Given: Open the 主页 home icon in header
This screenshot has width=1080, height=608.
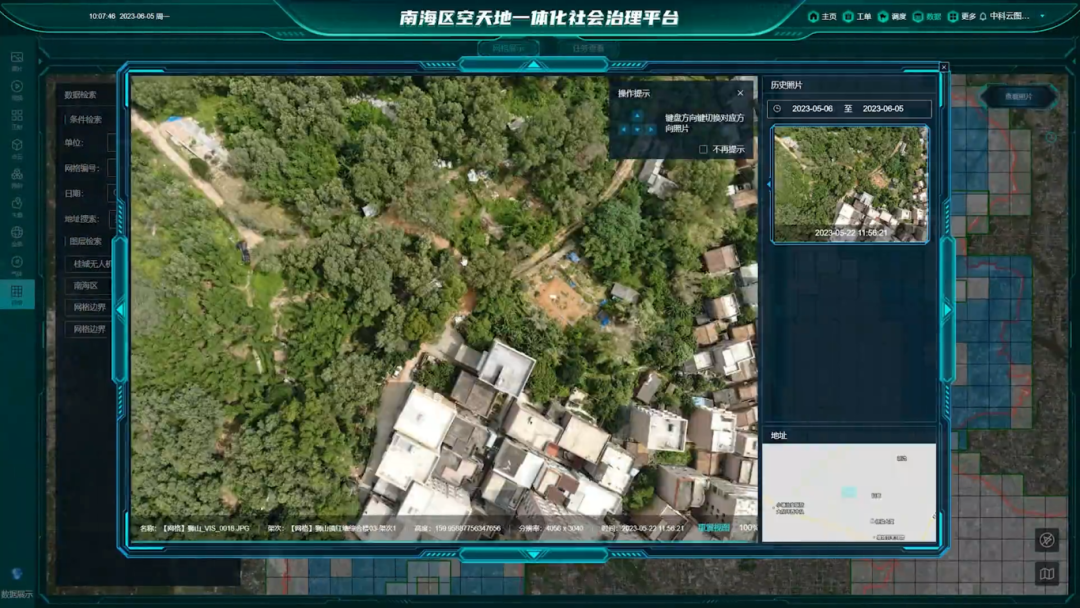Looking at the screenshot, I should pyautogui.click(x=814, y=17).
